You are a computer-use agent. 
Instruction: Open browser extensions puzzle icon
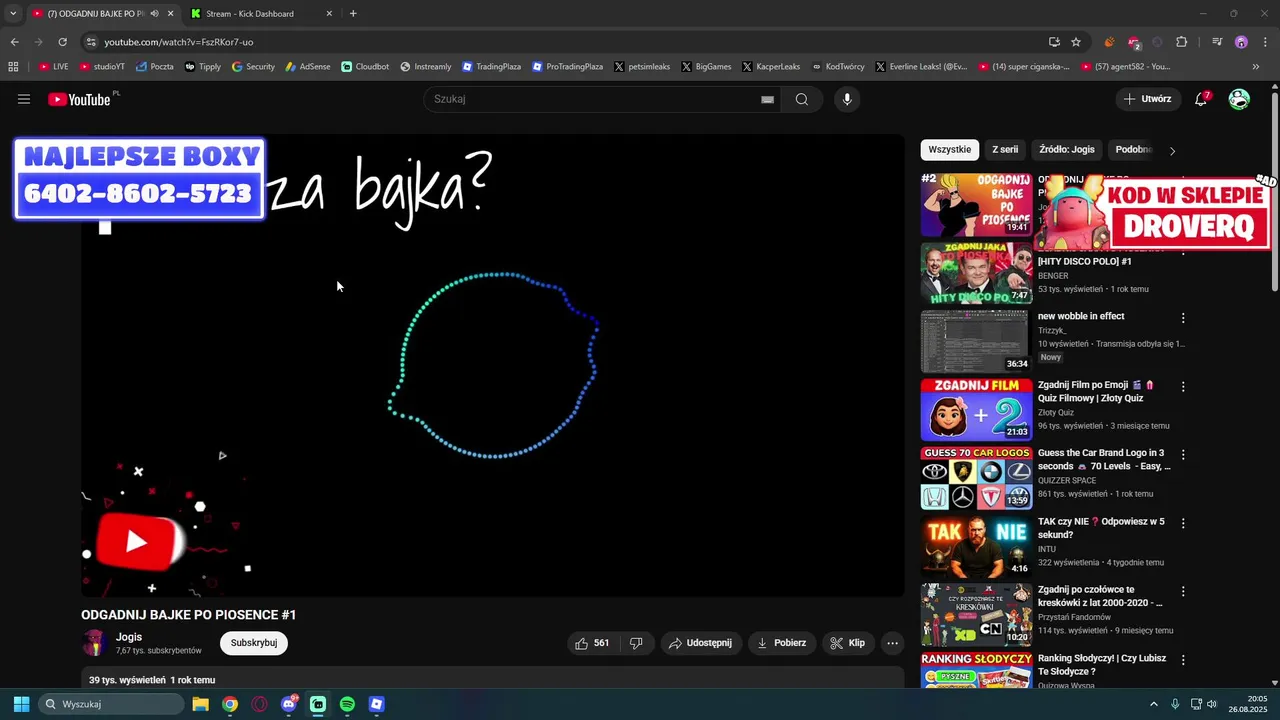coord(1181,42)
